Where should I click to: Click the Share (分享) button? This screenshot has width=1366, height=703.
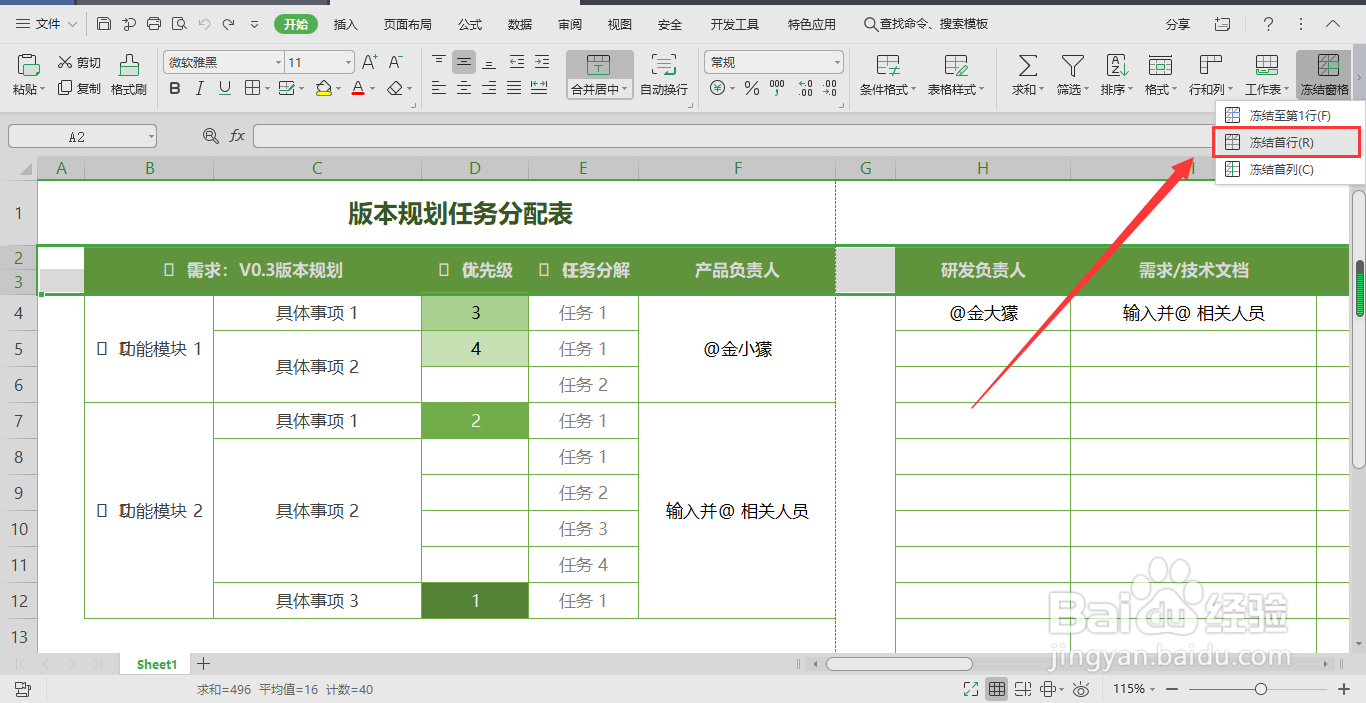point(1178,24)
